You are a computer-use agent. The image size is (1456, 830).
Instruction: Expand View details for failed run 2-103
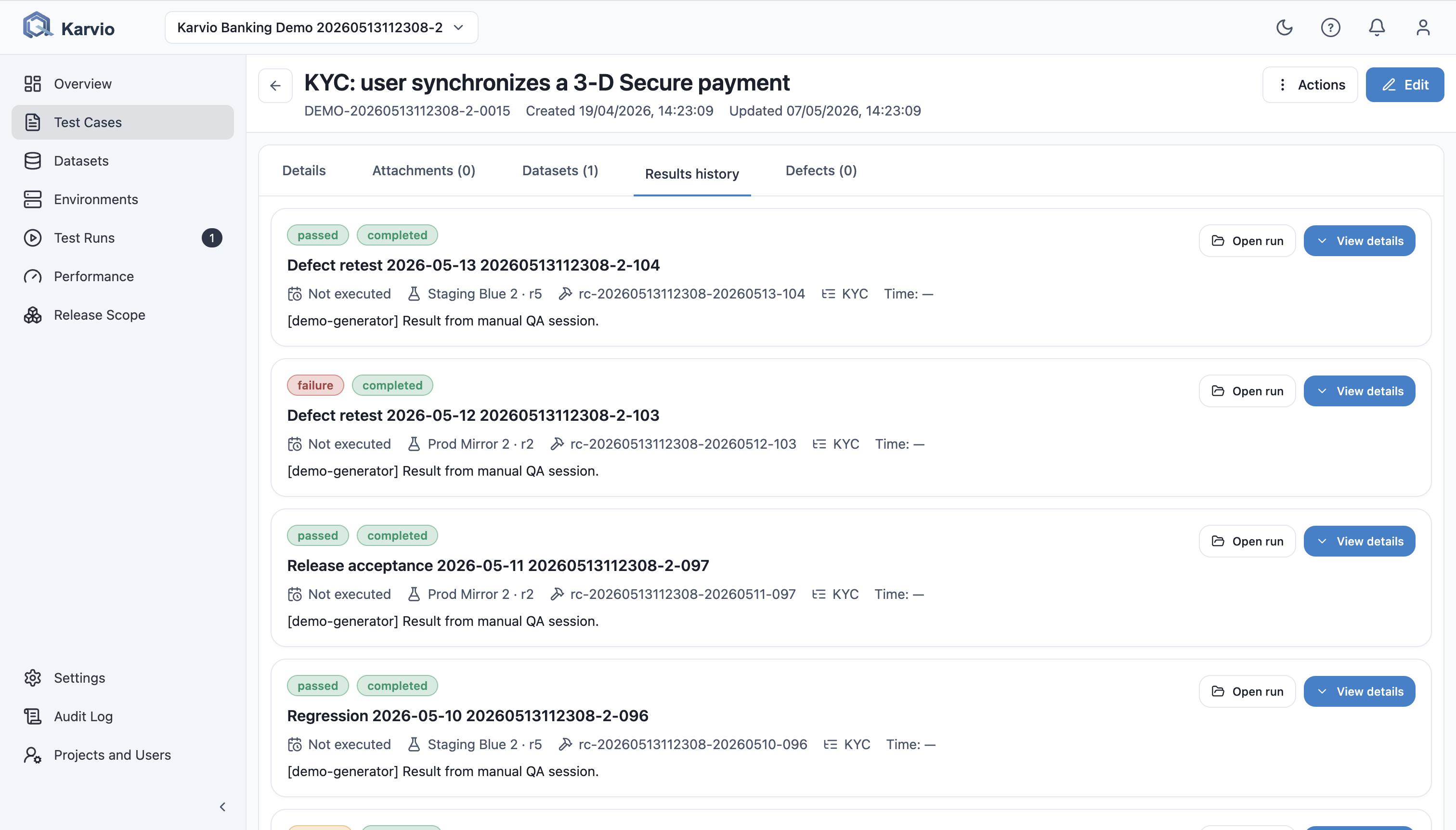pos(1359,391)
